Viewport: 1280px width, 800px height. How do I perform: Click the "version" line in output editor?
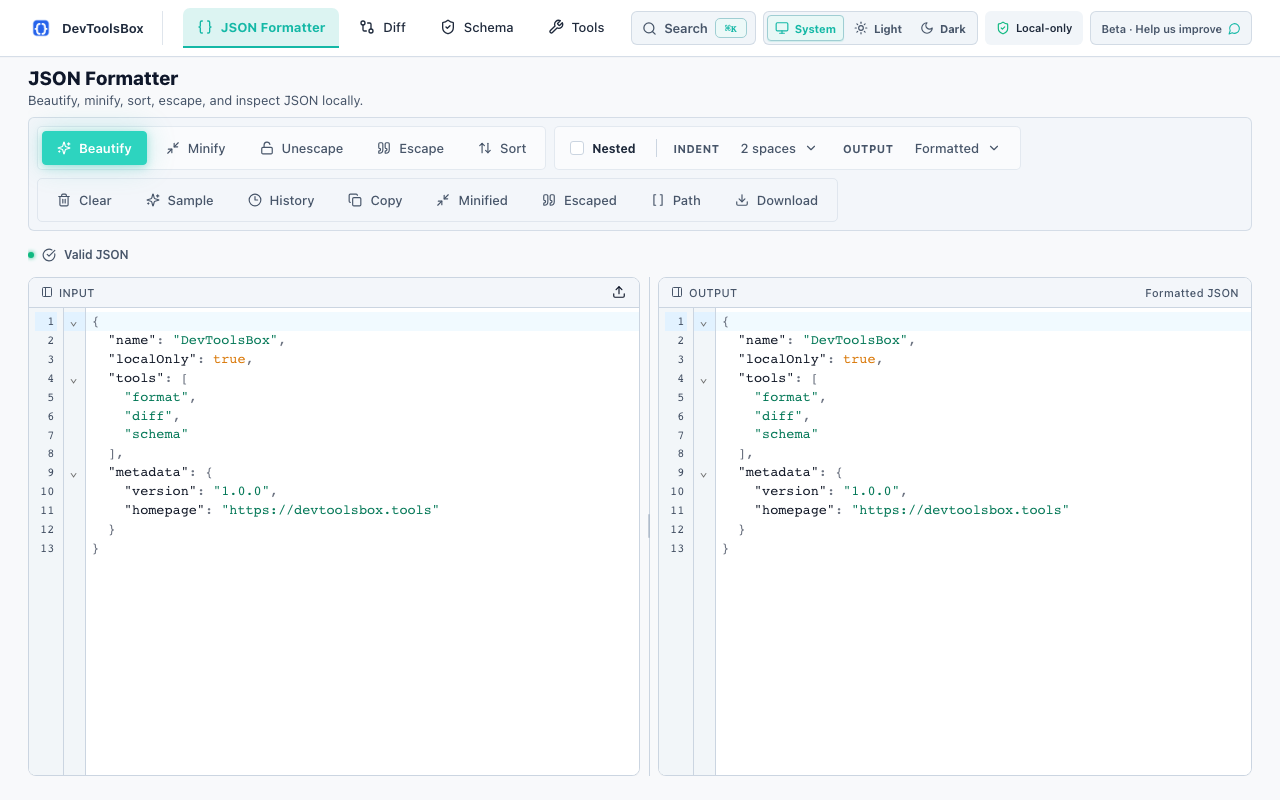pyautogui.click(x=983, y=491)
